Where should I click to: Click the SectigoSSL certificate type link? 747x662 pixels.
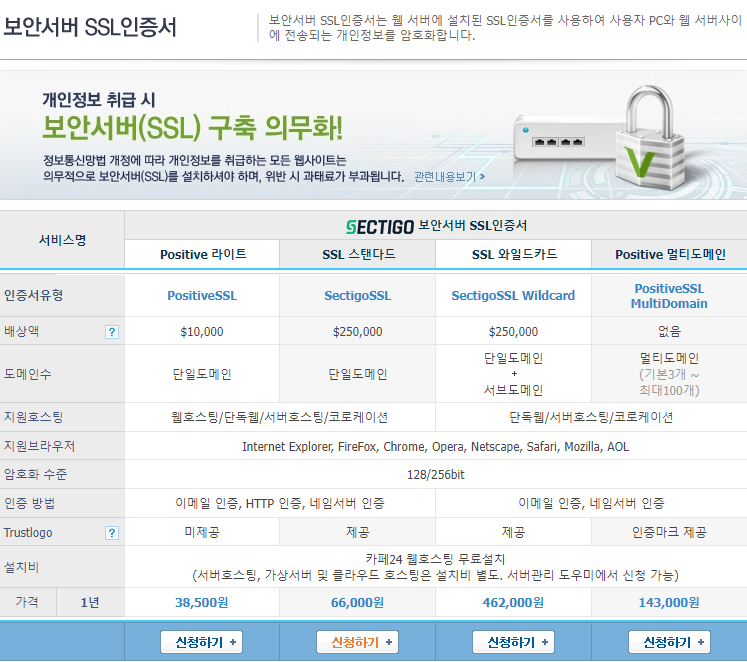(x=358, y=296)
